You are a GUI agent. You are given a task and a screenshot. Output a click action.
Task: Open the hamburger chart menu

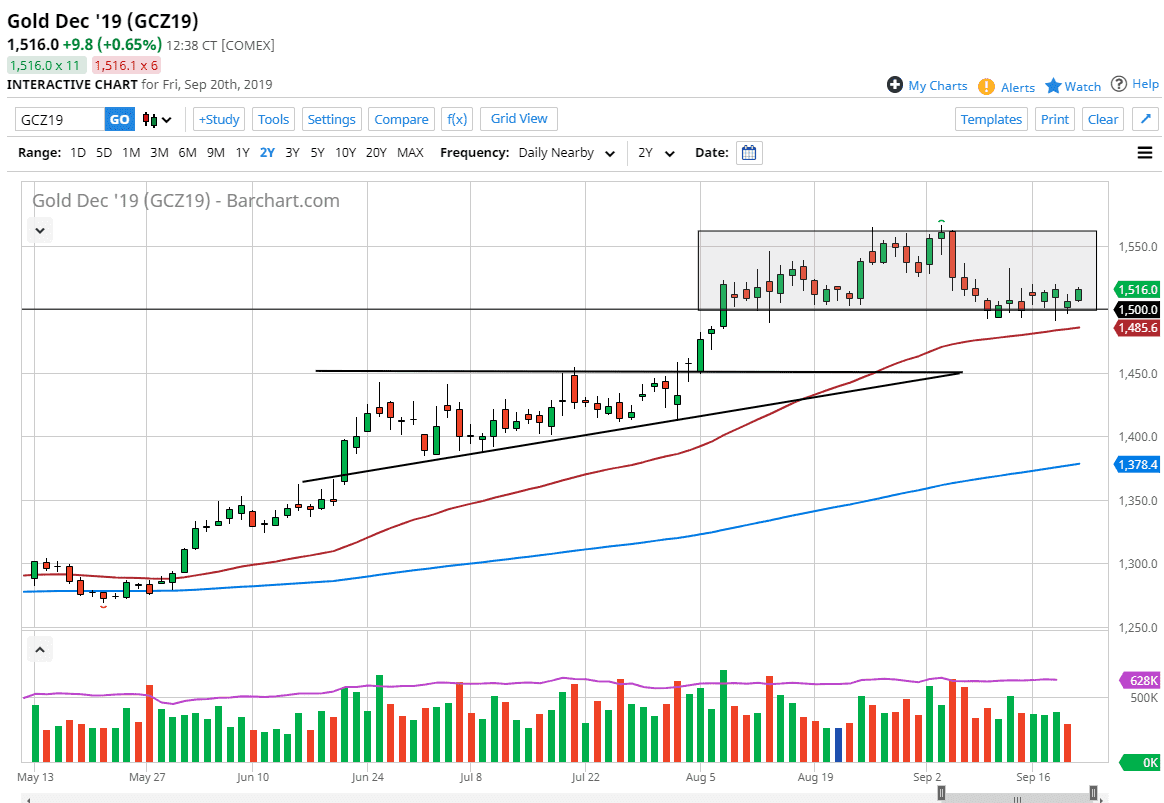(x=1145, y=153)
